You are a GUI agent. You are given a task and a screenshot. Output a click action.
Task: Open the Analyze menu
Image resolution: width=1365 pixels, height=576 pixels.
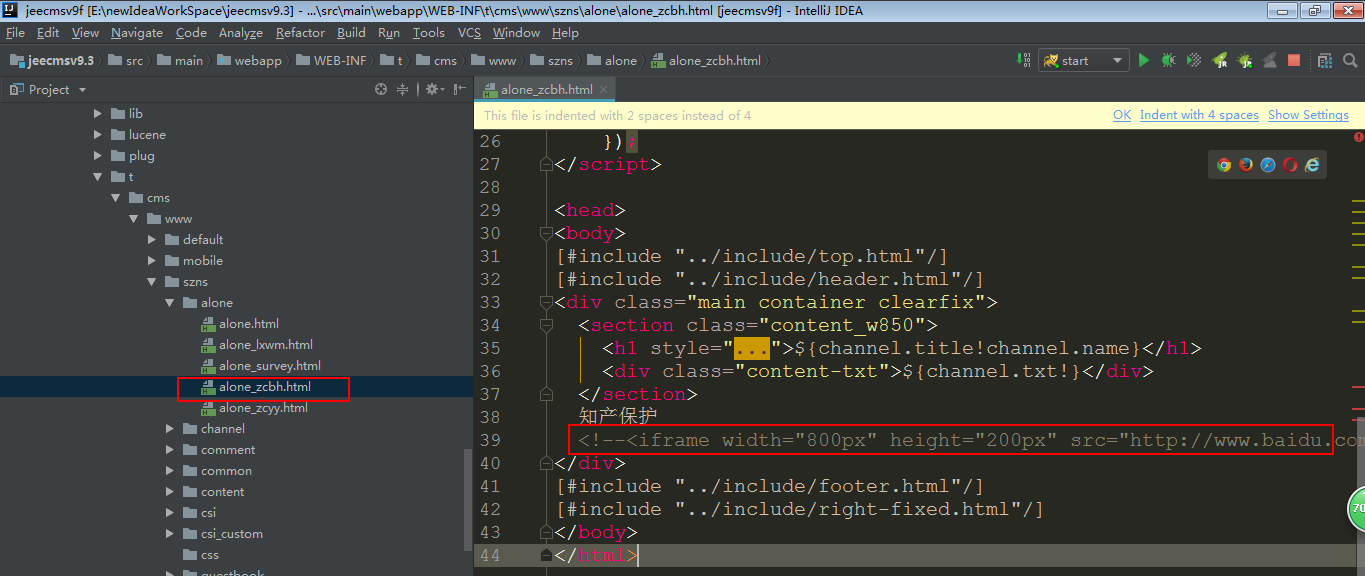(x=240, y=33)
